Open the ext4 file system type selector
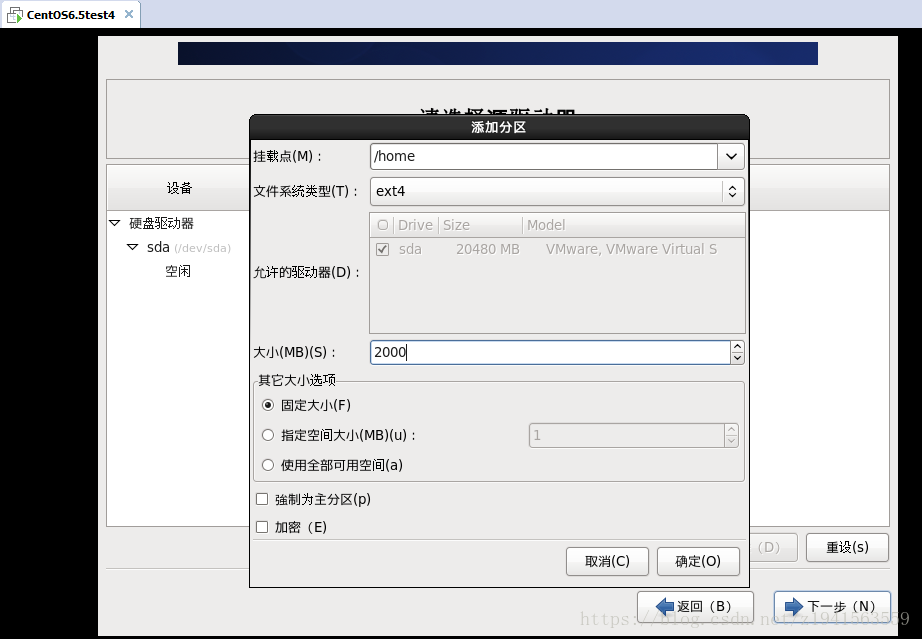 557,191
